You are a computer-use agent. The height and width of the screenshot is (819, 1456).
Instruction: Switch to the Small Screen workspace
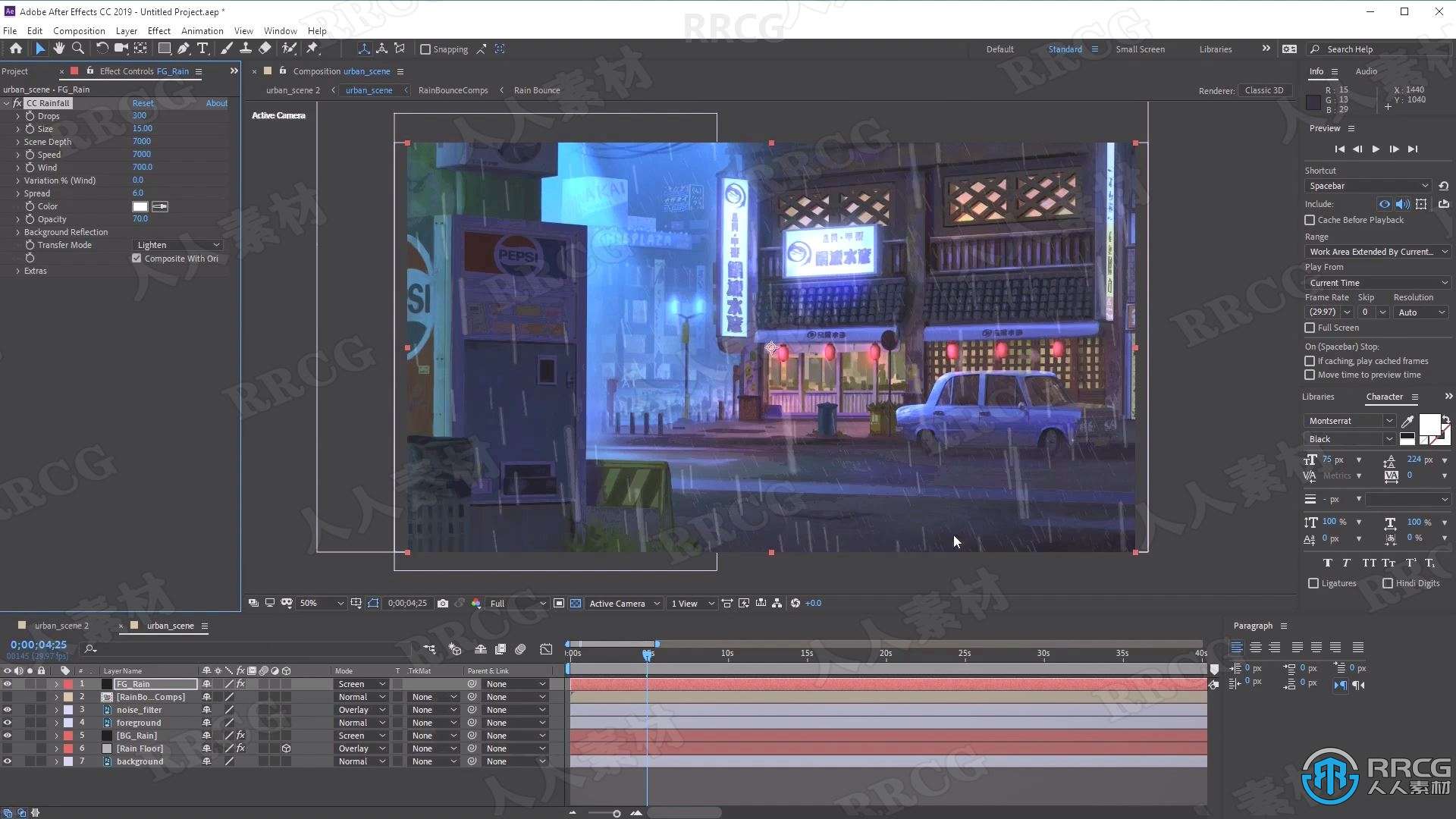(x=1140, y=49)
